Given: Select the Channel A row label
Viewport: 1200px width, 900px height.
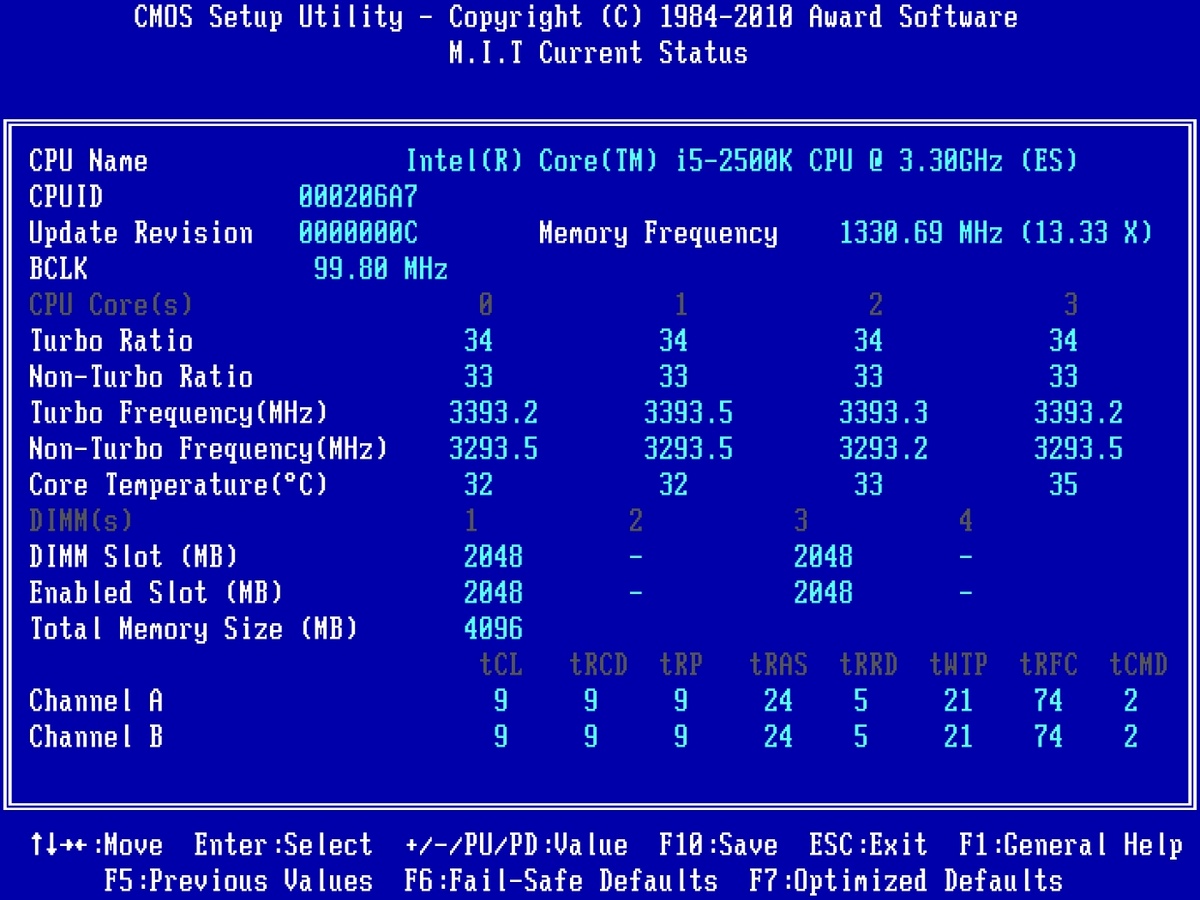Looking at the screenshot, I should pos(96,701).
